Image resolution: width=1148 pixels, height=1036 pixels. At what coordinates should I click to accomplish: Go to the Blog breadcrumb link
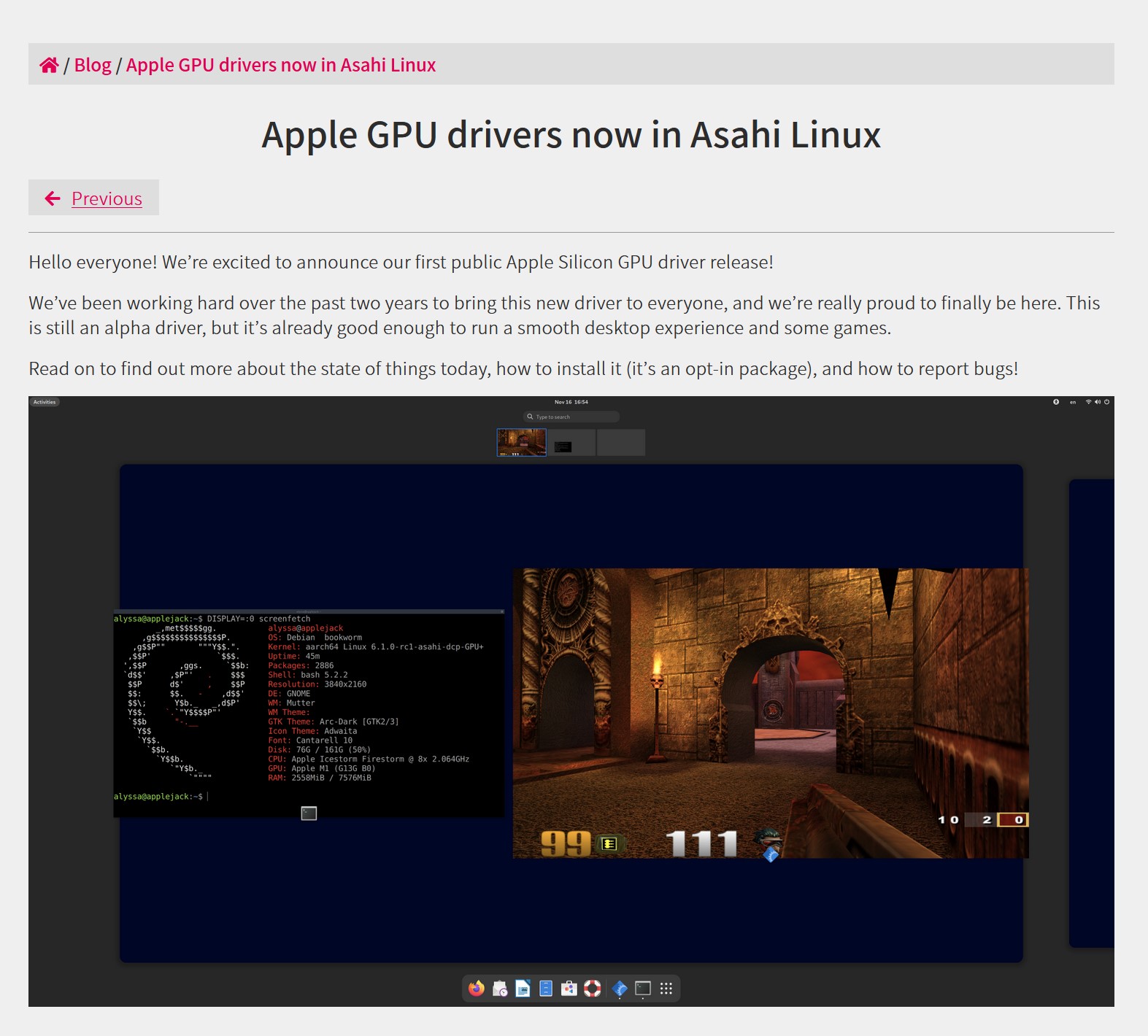(x=93, y=65)
